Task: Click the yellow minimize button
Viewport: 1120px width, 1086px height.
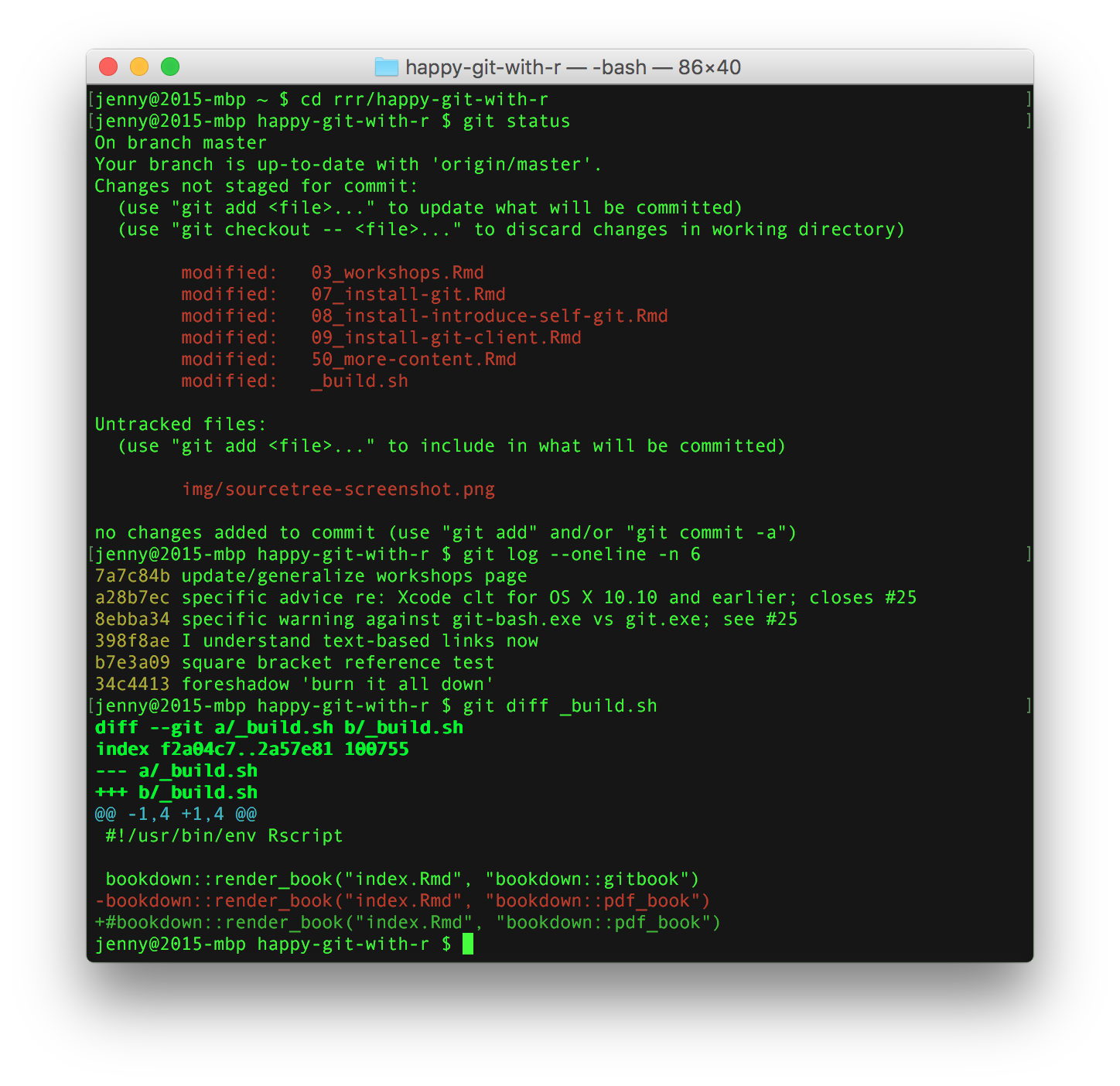Action: (139, 67)
